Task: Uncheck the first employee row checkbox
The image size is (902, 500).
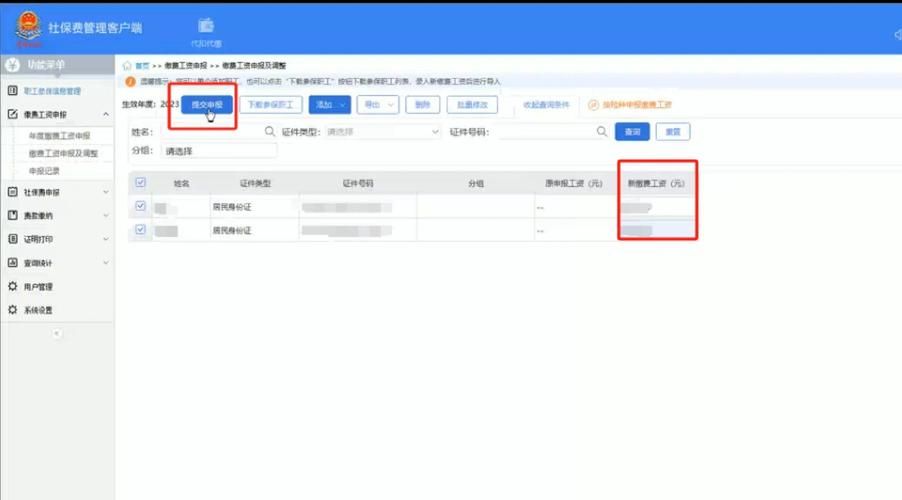Action: (x=140, y=206)
